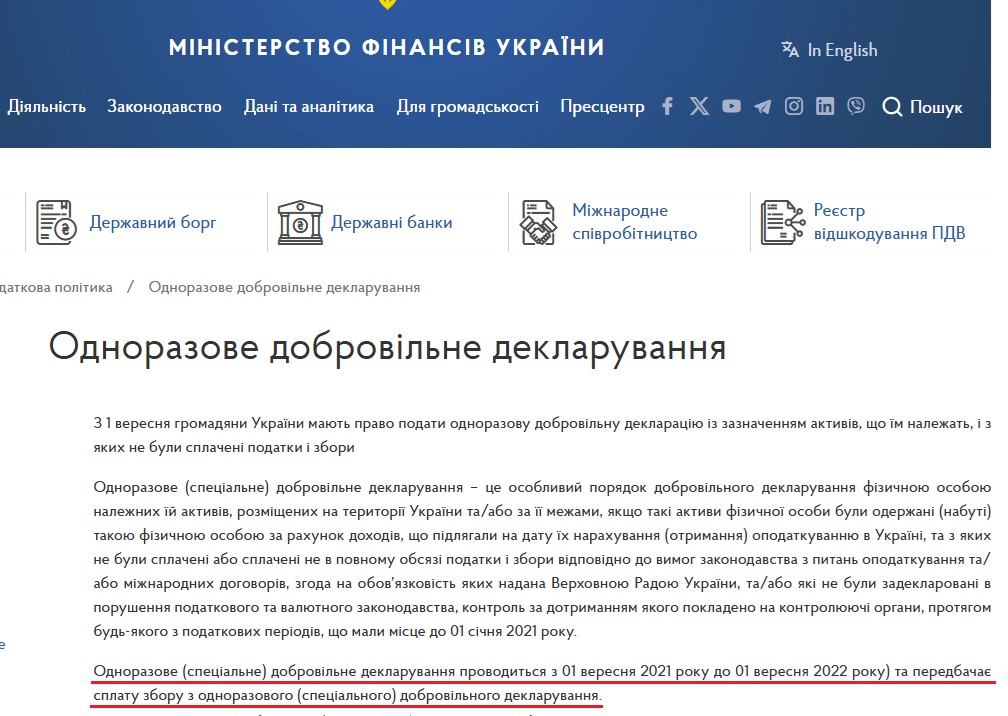Open the Viber icon
Image resolution: width=1008 pixels, height=716 pixels.
(x=855, y=106)
